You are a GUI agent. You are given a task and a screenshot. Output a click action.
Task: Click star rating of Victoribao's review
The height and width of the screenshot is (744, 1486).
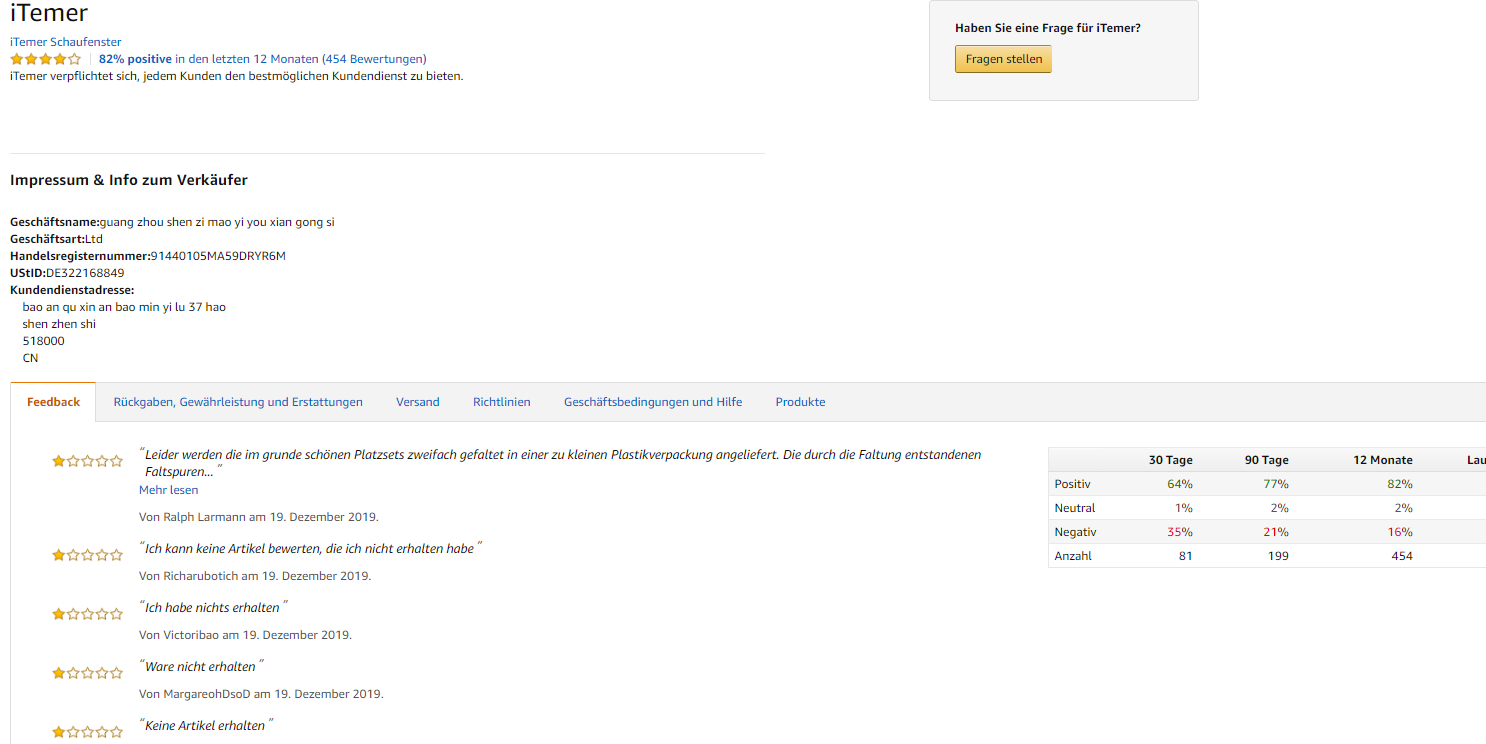click(x=87, y=614)
